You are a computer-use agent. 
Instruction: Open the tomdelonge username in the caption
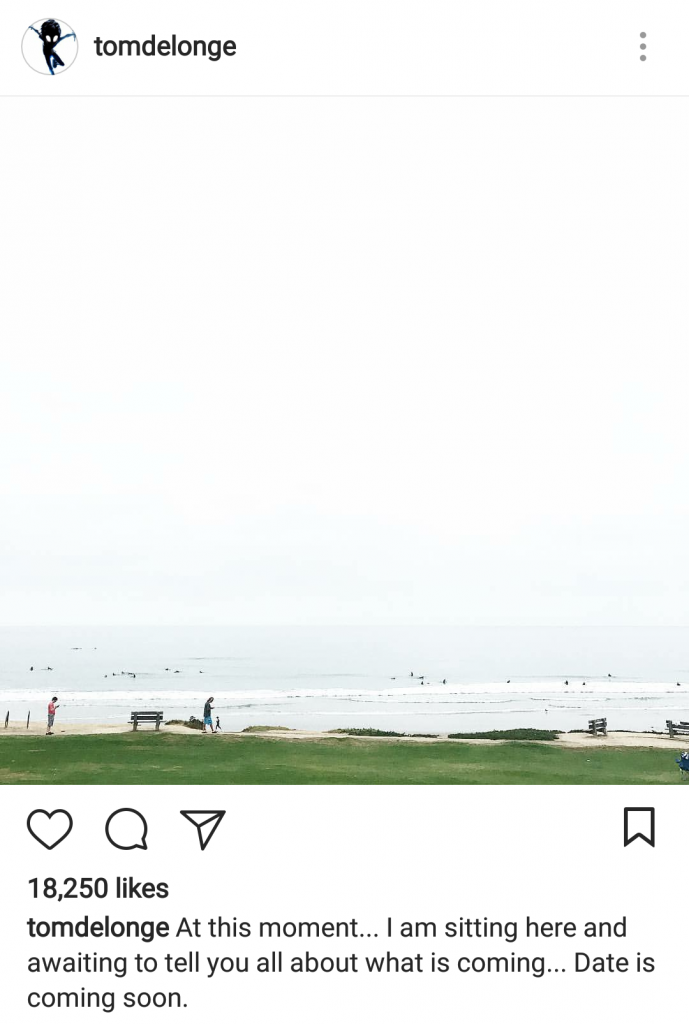[98, 927]
